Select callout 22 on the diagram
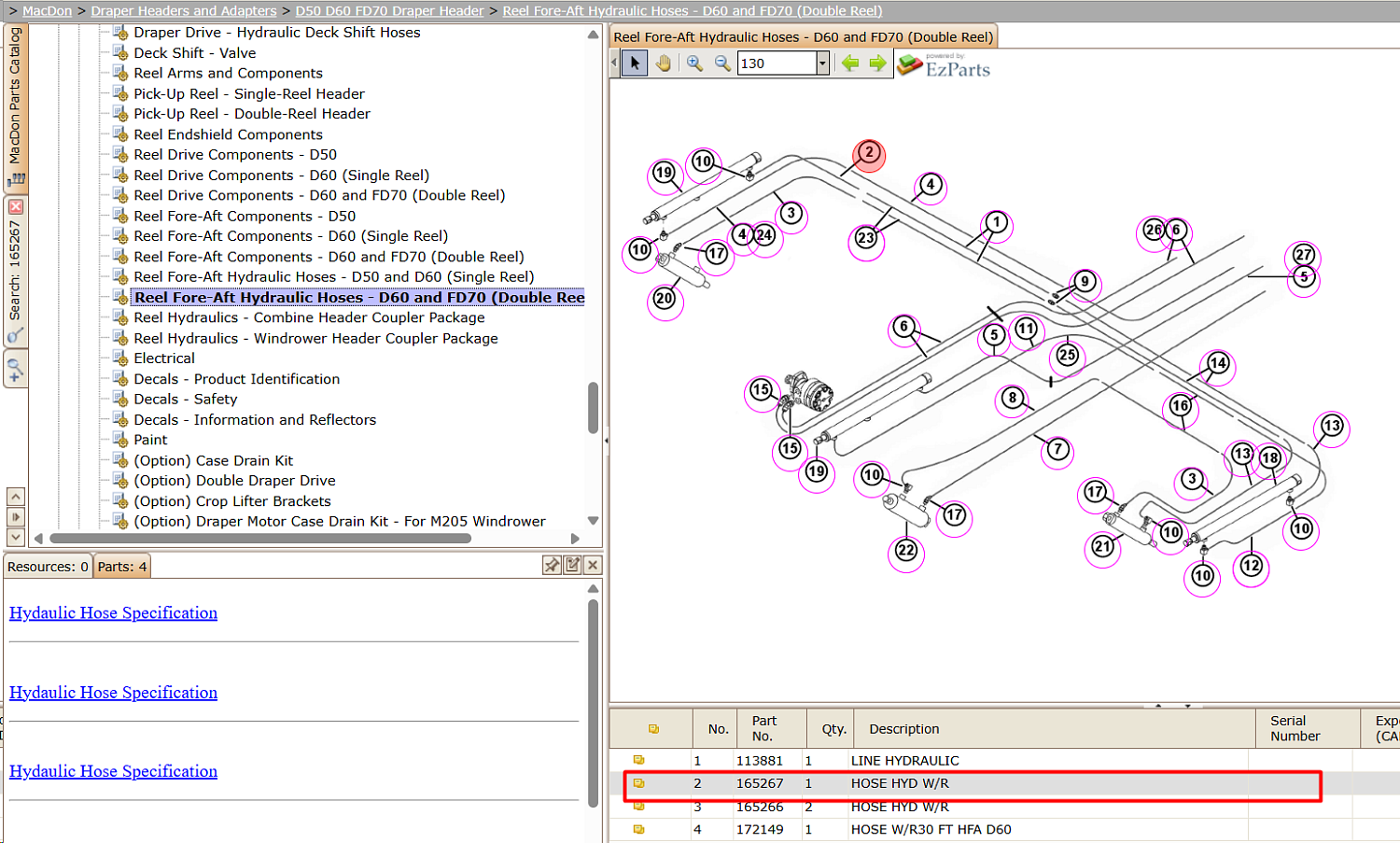 pyautogui.click(x=905, y=551)
